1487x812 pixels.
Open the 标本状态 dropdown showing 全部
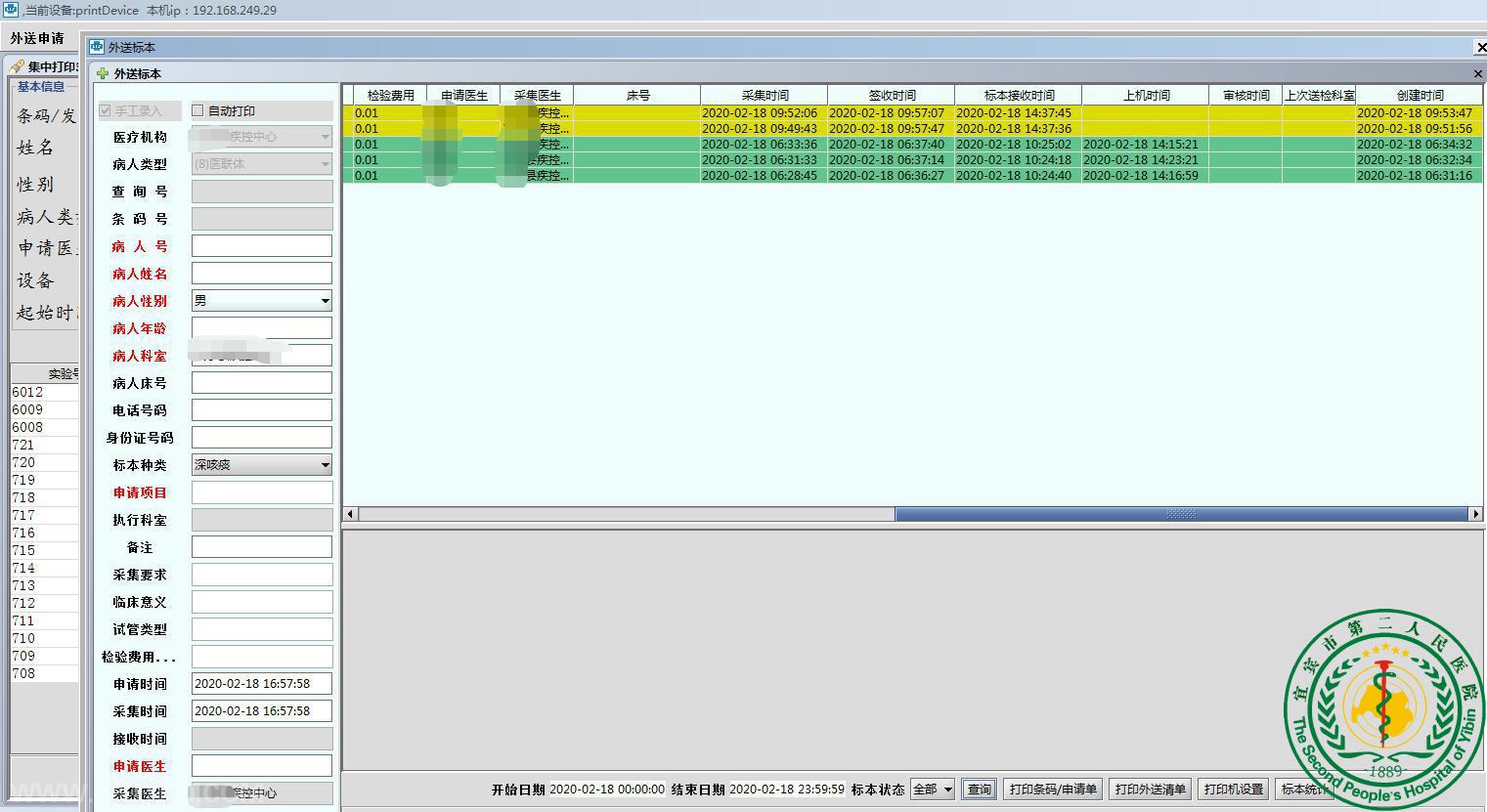(x=946, y=790)
